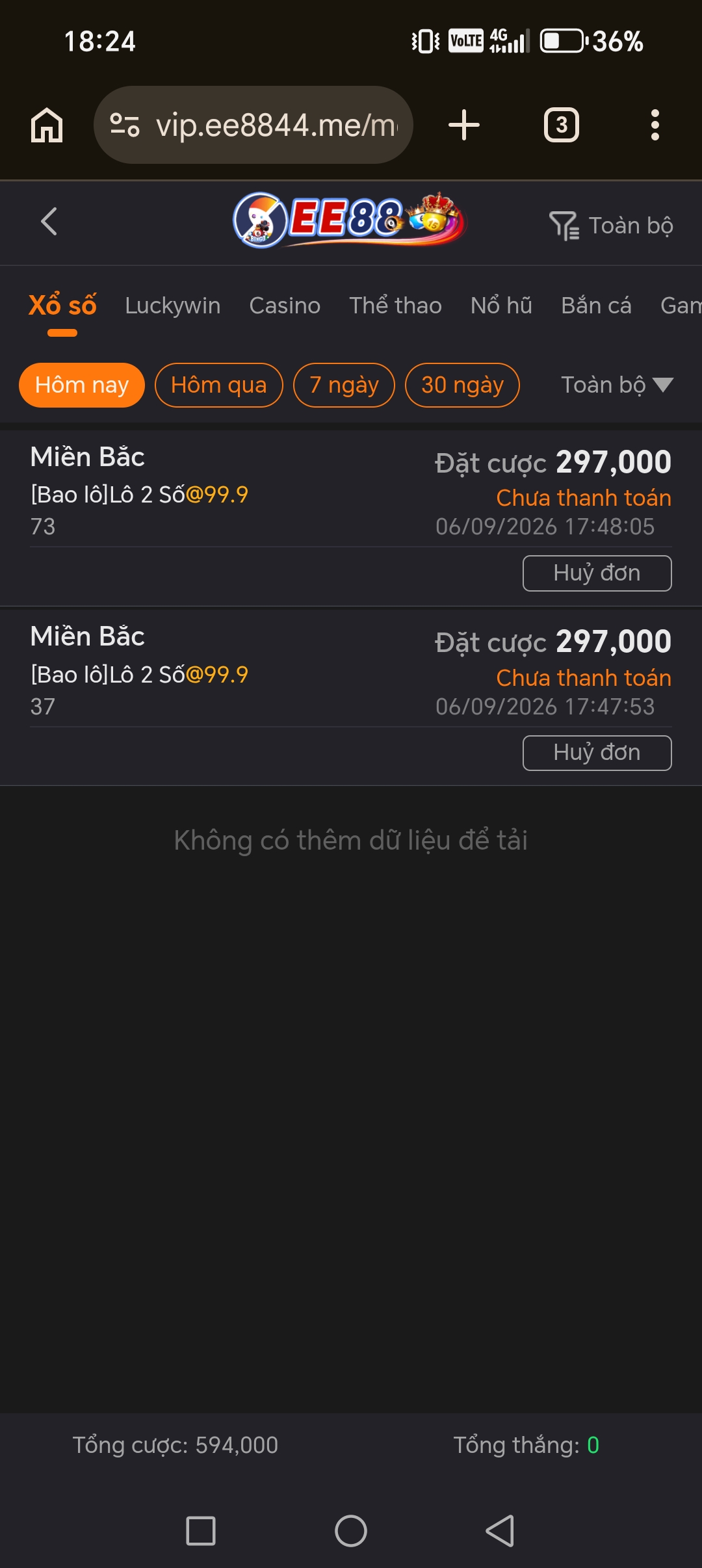Expand the Toàn bộ status dropdown
This screenshot has height=1568, width=702.
pos(617,385)
